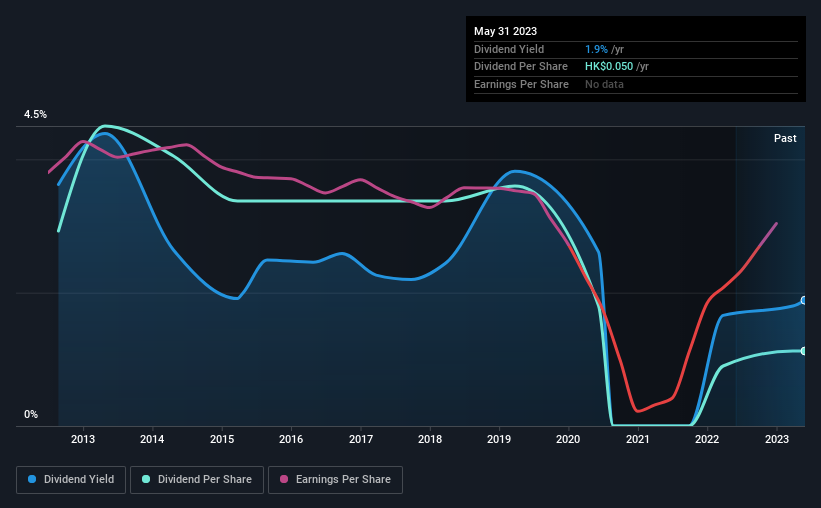Image resolution: width=821 pixels, height=508 pixels.
Task: Click the 2017 x-axis label
Action: [361, 439]
